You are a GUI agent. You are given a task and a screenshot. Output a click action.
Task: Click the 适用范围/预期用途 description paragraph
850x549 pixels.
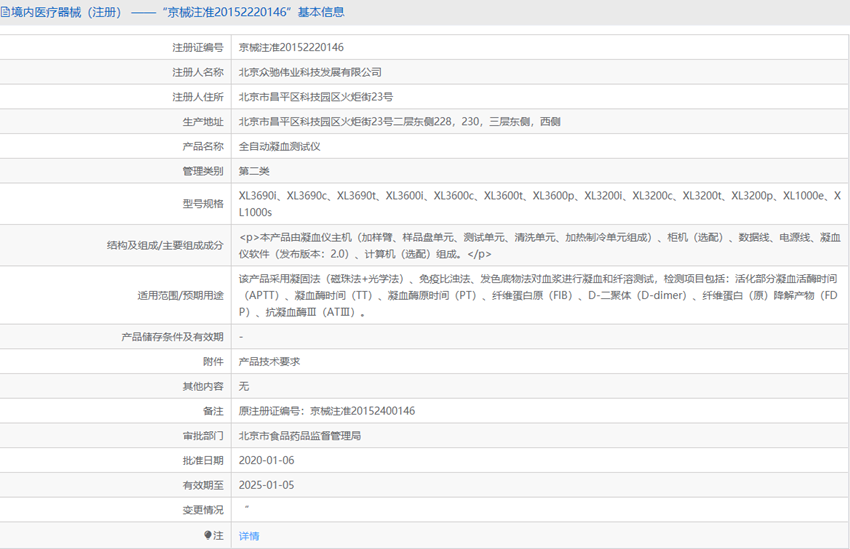click(539, 295)
